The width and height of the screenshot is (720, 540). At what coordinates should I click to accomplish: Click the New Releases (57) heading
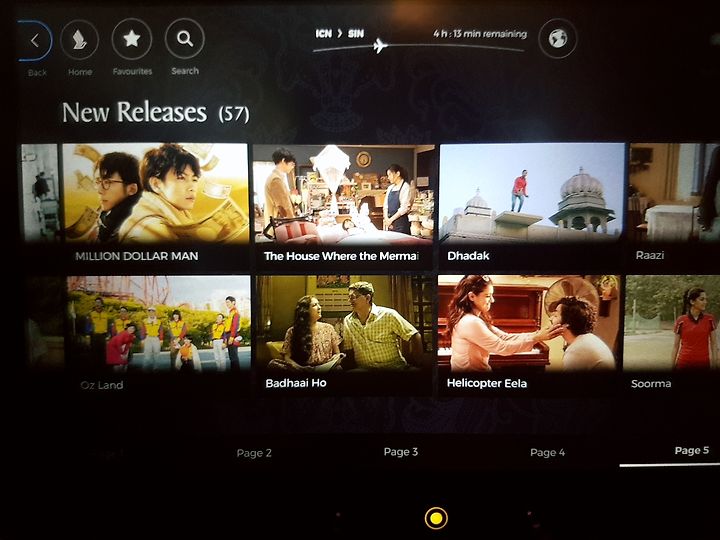pos(156,112)
